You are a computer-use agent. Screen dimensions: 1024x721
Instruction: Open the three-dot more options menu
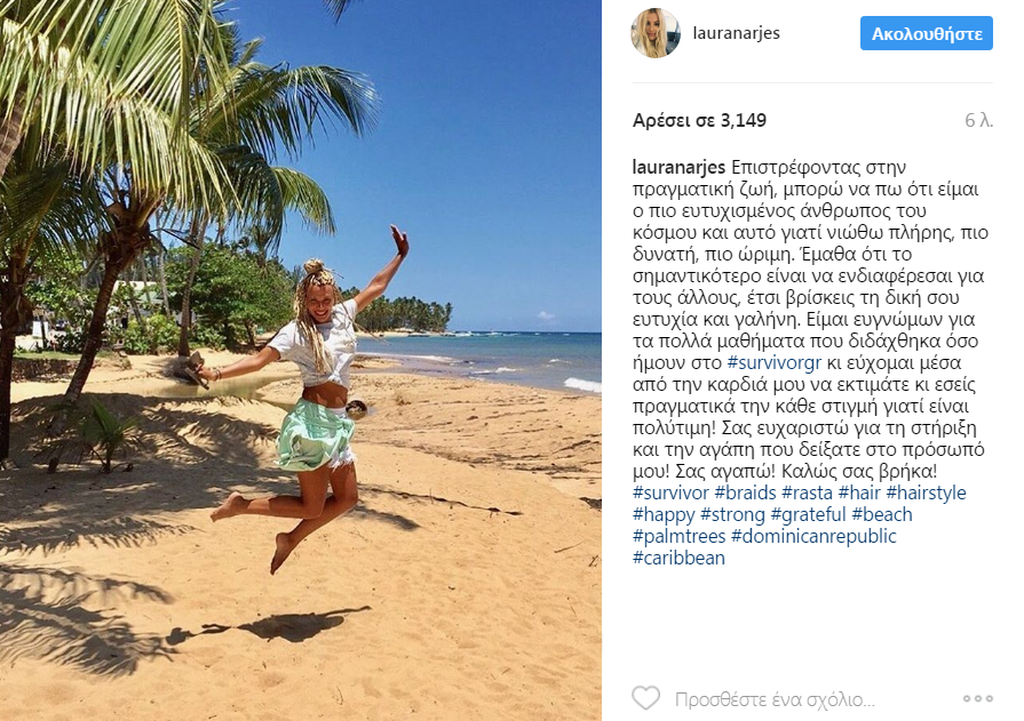[978, 698]
